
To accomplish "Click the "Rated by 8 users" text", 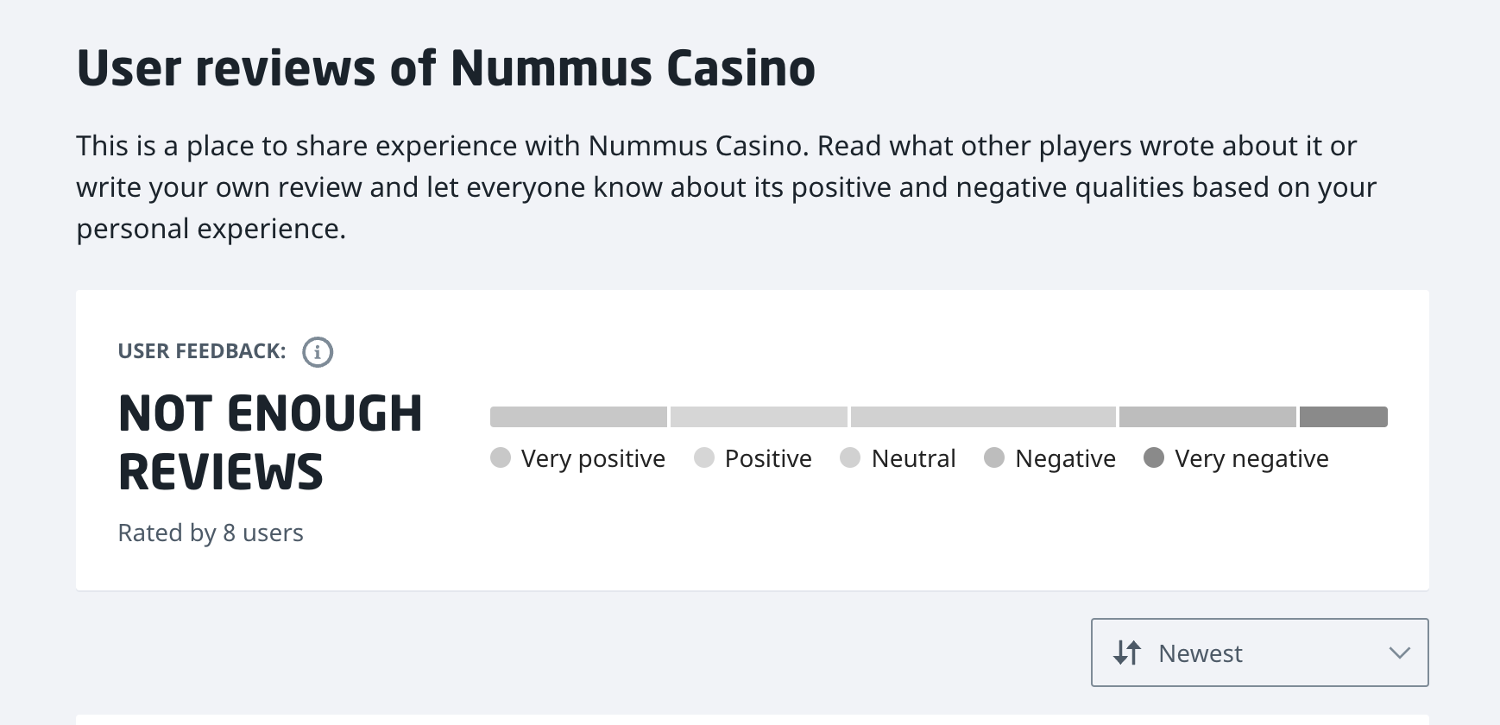I will point(211,533).
